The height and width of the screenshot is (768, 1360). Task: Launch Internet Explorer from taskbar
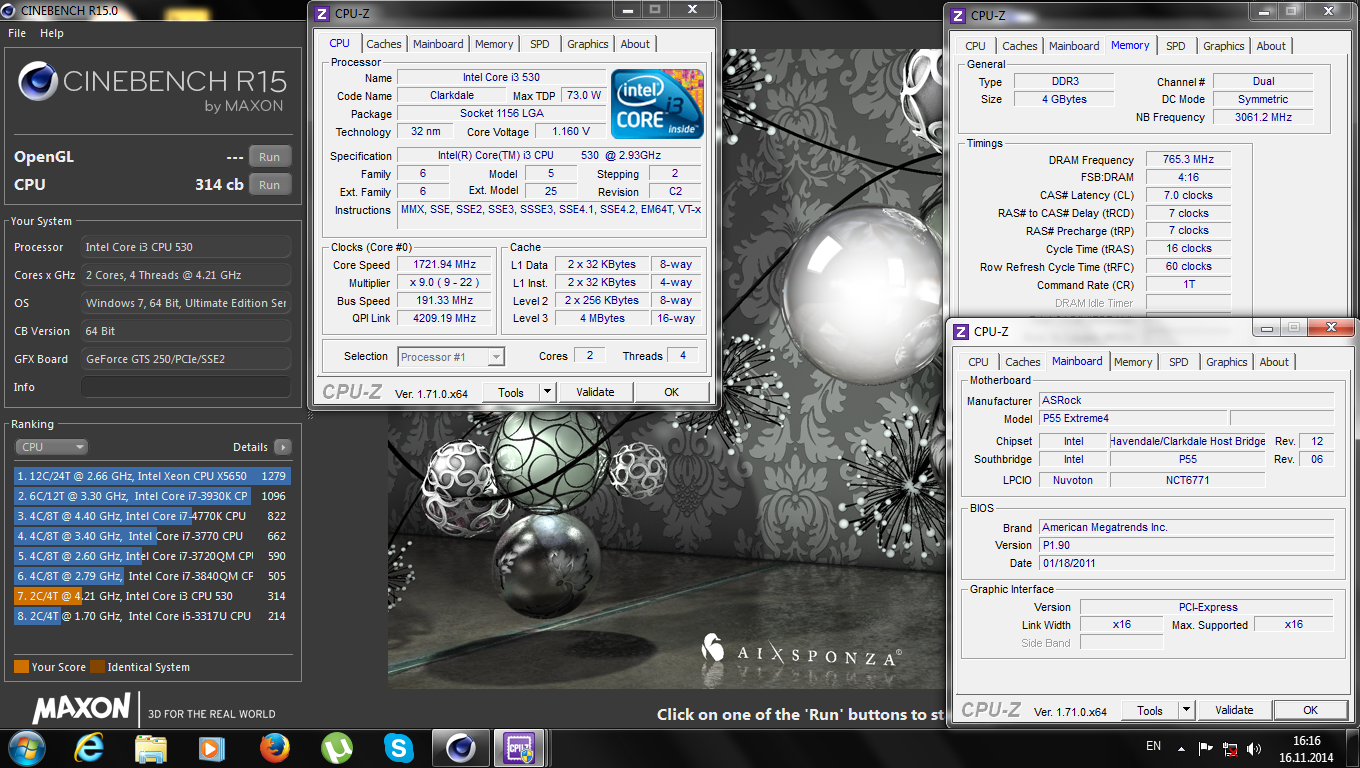pos(89,748)
